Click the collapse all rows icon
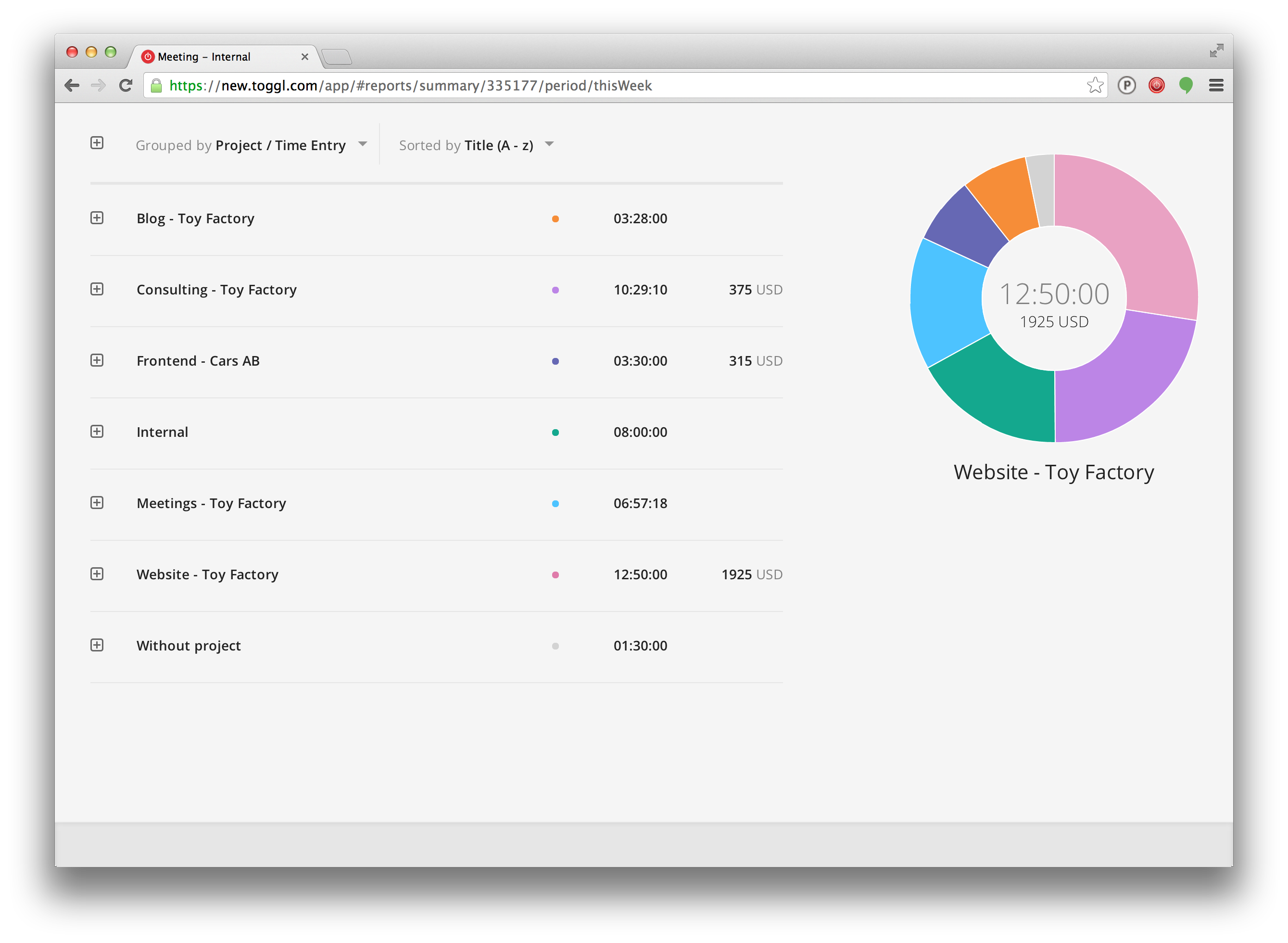This screenshot has width=1288, height=943. [x=97, y=144]
